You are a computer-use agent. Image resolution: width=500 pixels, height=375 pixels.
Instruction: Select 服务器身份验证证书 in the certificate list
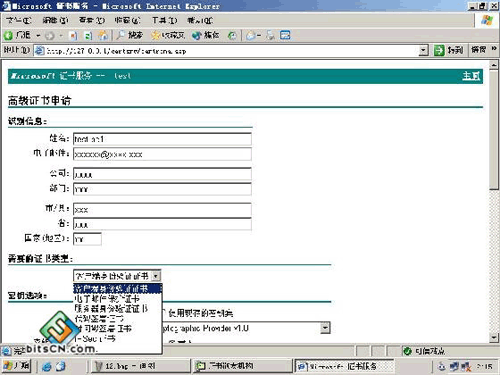point(117,308)
